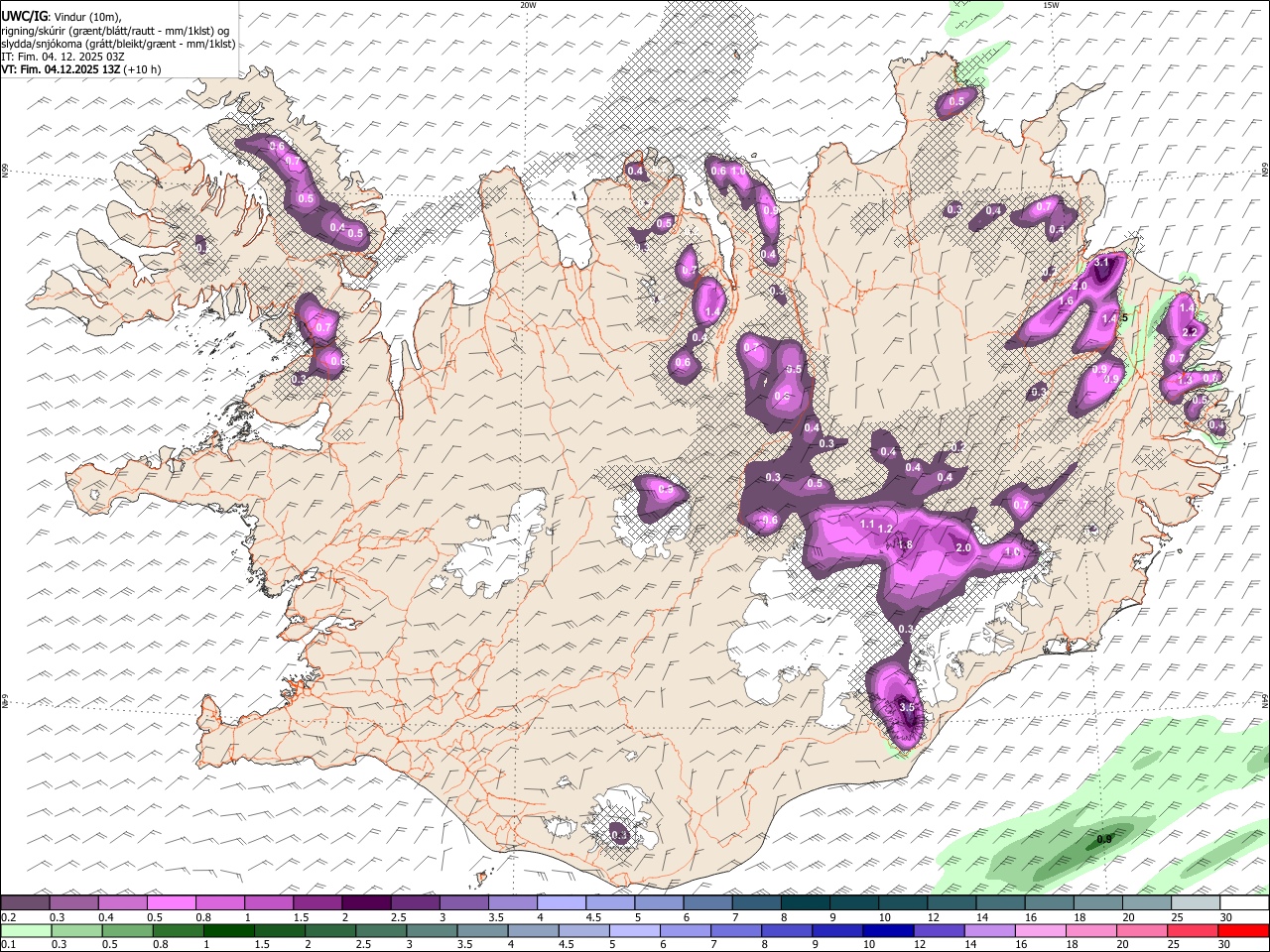
Task: Click the 15W longitude label
Action: [x=1051, y=5]
